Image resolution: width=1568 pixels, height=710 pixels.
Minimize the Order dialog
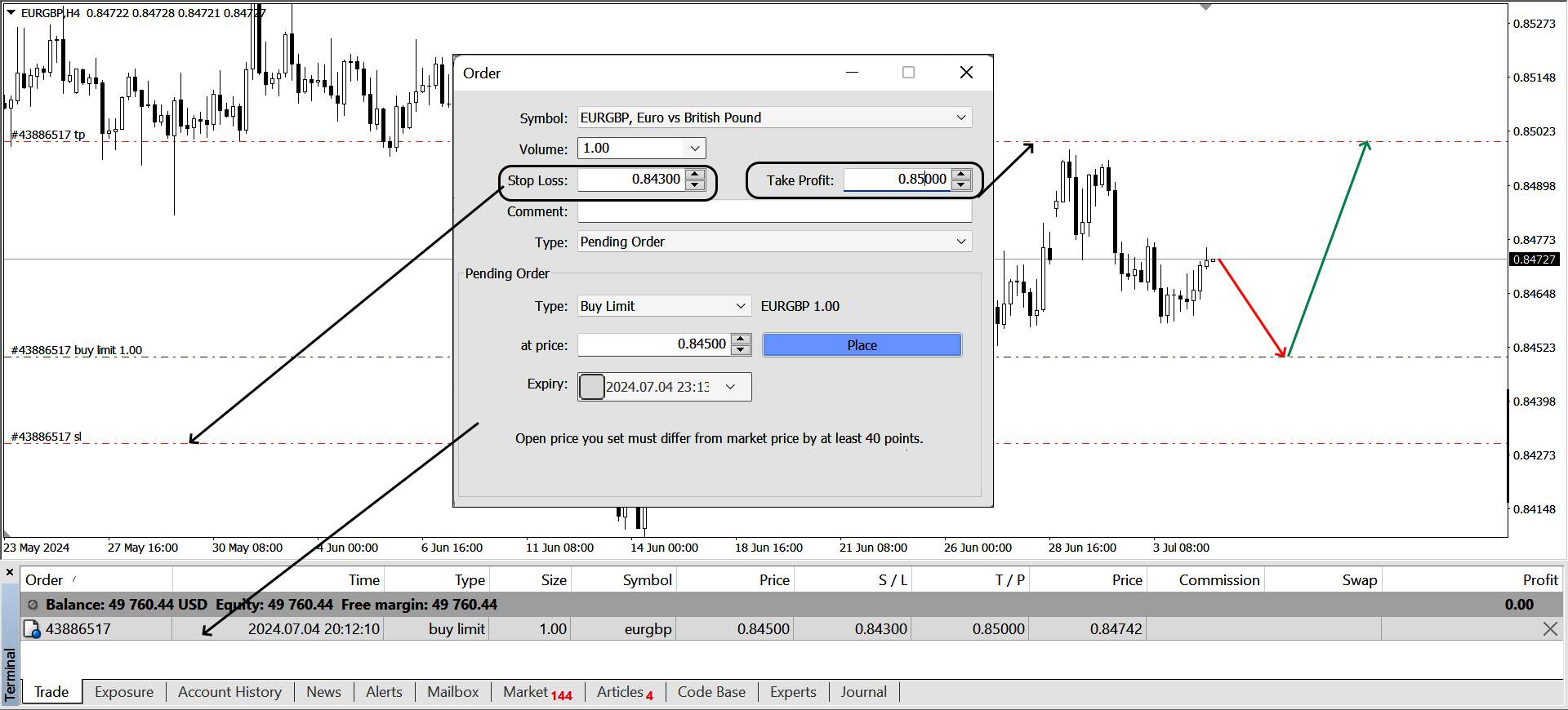coord(853,73)
